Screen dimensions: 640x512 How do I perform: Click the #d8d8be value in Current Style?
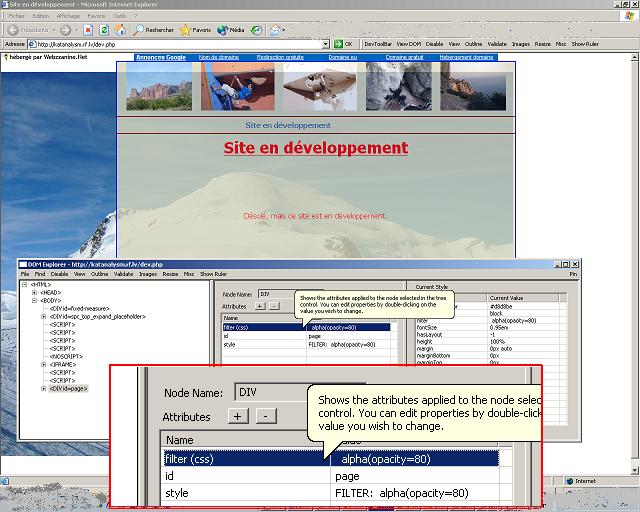[x=500, y=306]
